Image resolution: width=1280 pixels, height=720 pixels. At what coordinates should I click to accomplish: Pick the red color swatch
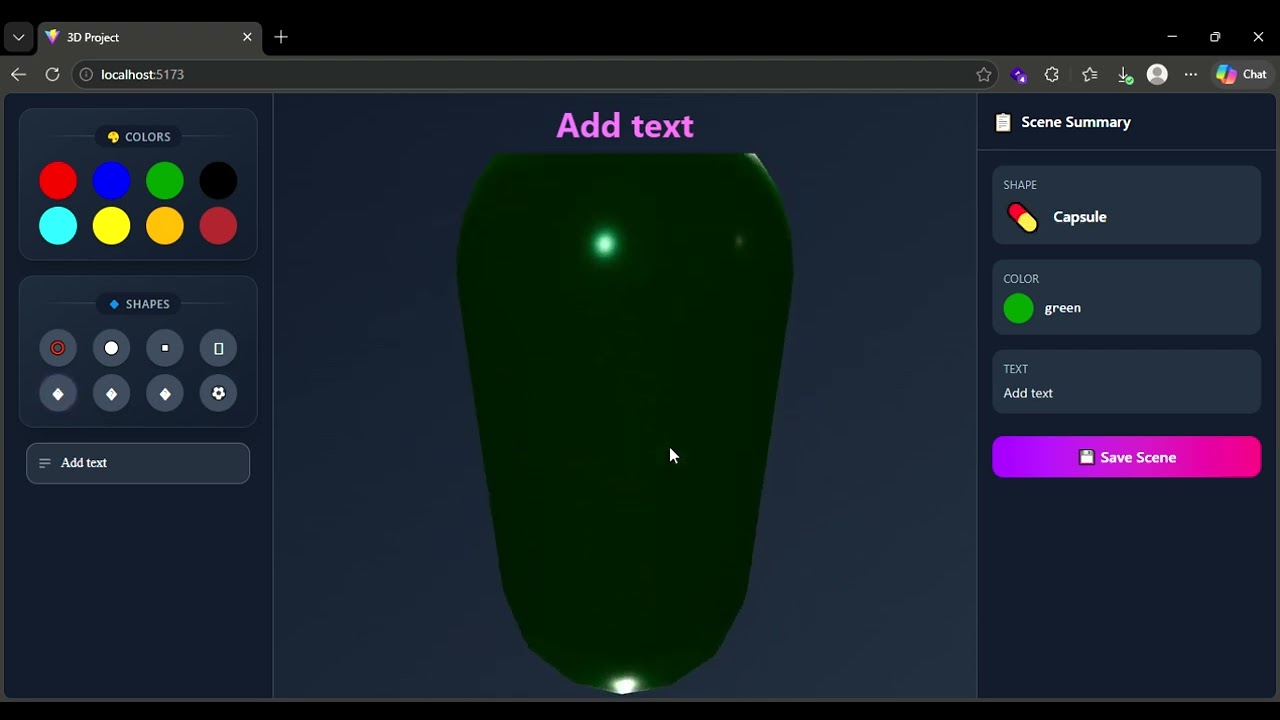[x=58, y=181]
